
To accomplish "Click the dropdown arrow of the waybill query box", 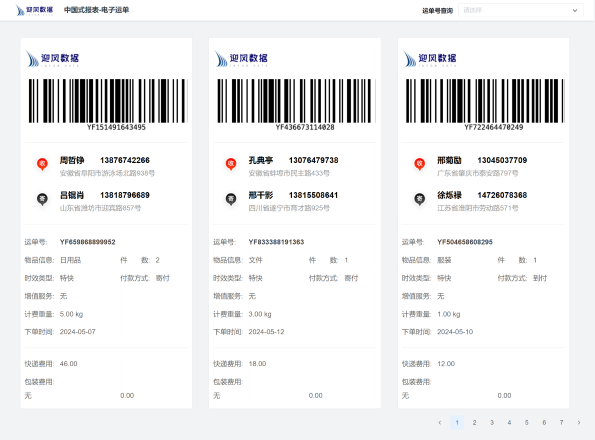I will pos(575,11).
